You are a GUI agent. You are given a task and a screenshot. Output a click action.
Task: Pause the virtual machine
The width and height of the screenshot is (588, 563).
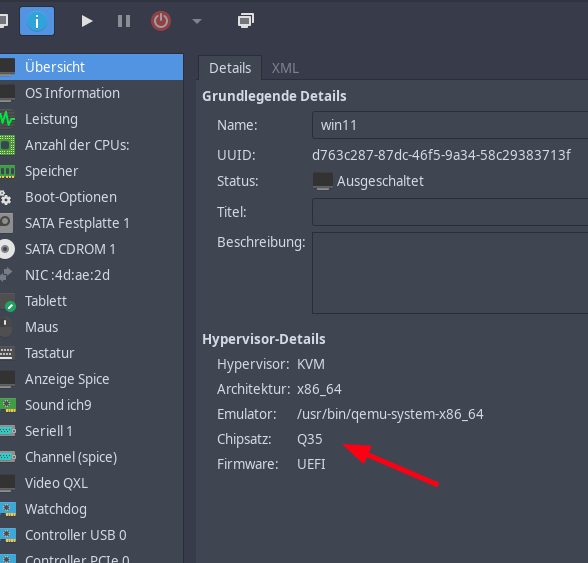(x=124, y=21)
